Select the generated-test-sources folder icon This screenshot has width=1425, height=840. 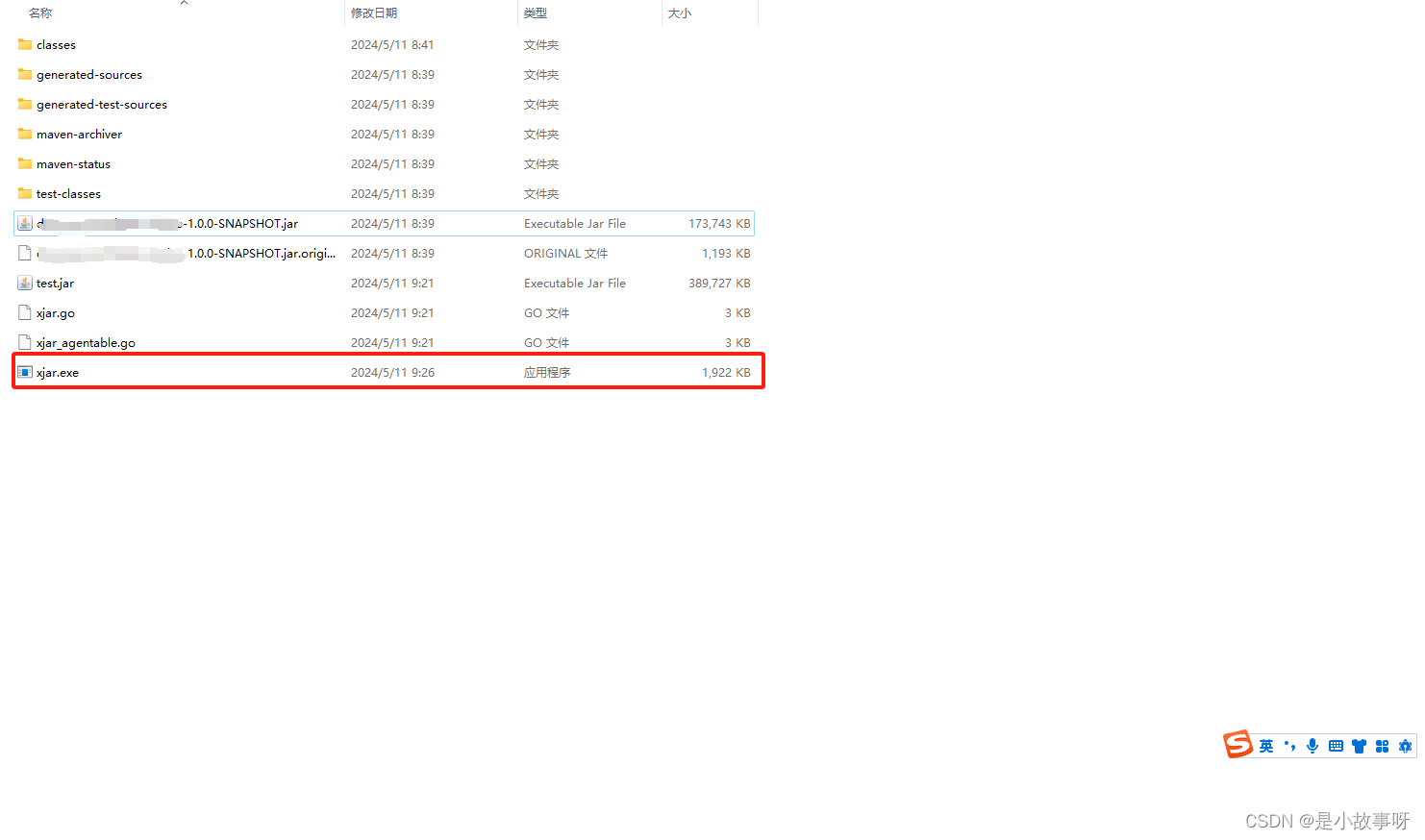(25, 104)
